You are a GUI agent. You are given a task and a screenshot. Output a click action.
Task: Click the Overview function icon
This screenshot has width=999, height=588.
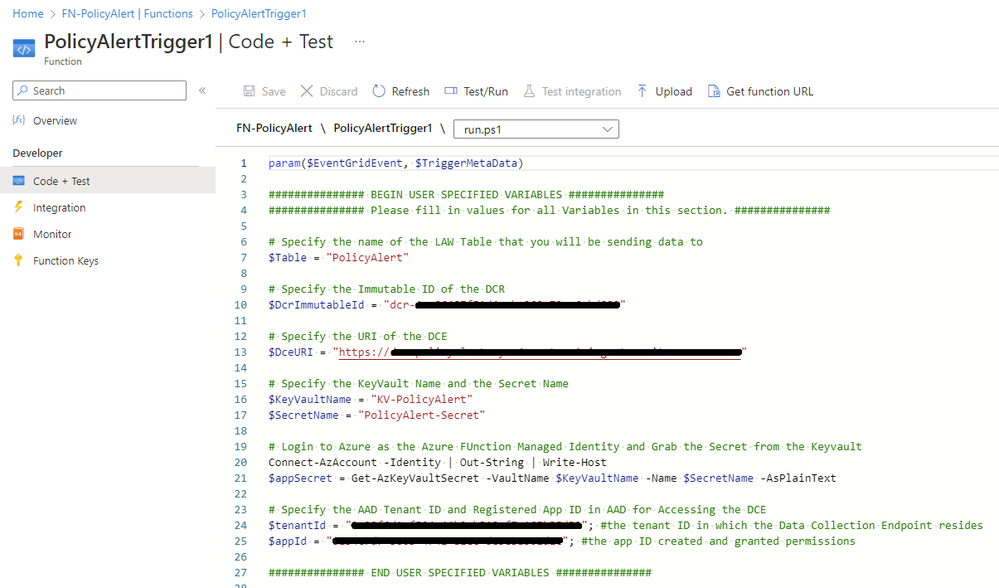(x=18, y=120)
